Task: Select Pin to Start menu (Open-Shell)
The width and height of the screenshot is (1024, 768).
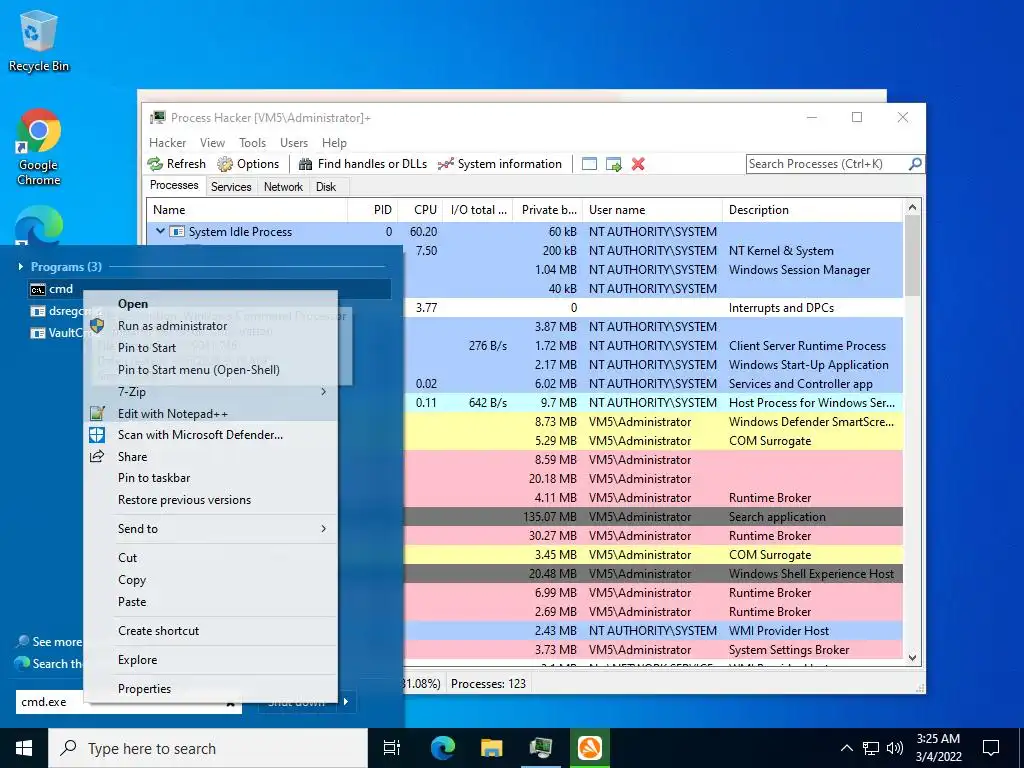Action: pos(199,370)
